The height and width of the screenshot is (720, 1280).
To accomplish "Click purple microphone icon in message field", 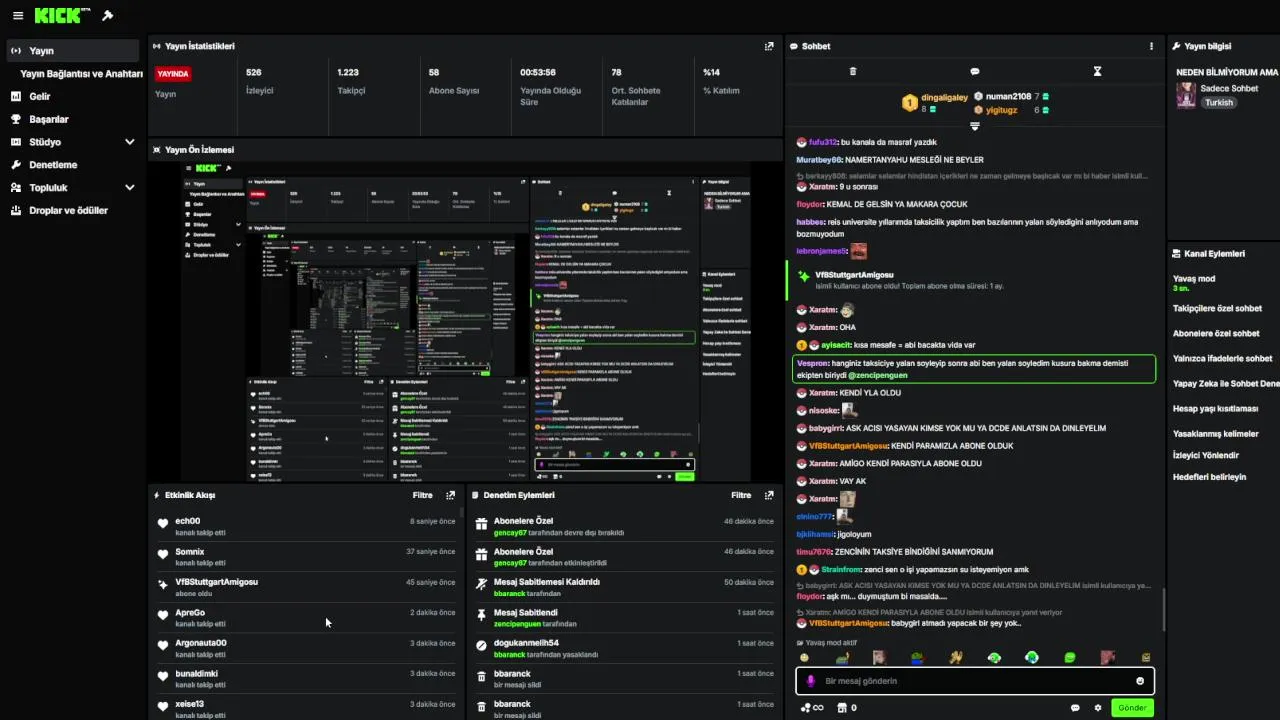I will tap(811, 681).
